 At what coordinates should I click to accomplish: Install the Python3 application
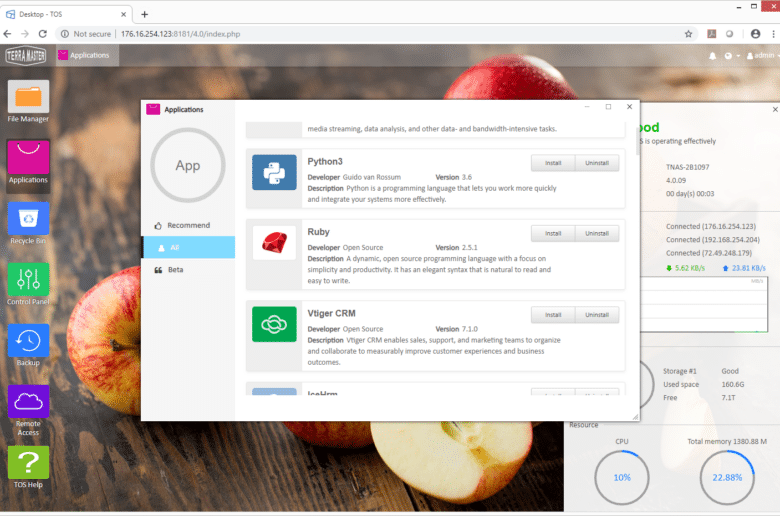click(x=553, y=163)
